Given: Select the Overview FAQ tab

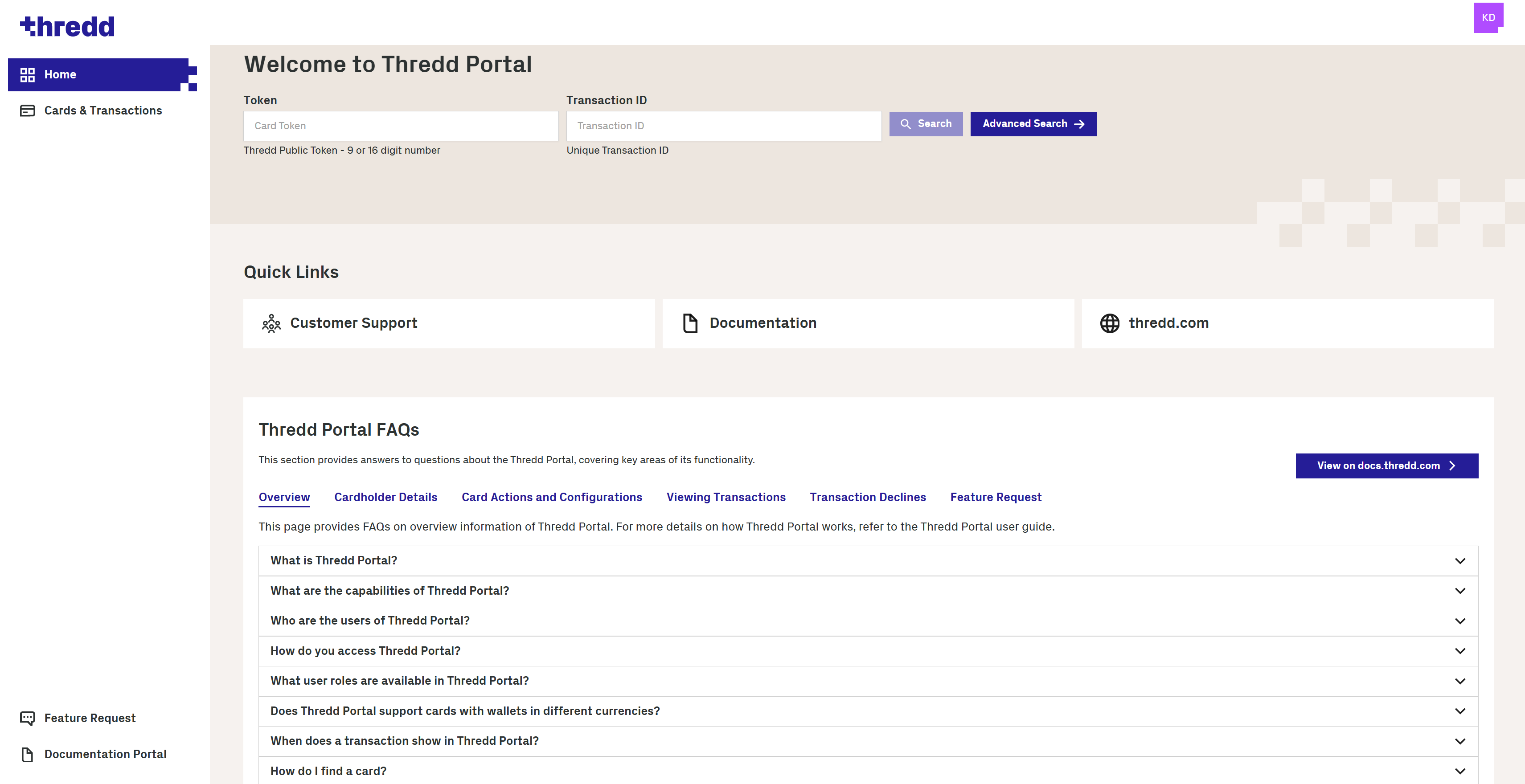Looking at the screenshot, I should 284,497.
